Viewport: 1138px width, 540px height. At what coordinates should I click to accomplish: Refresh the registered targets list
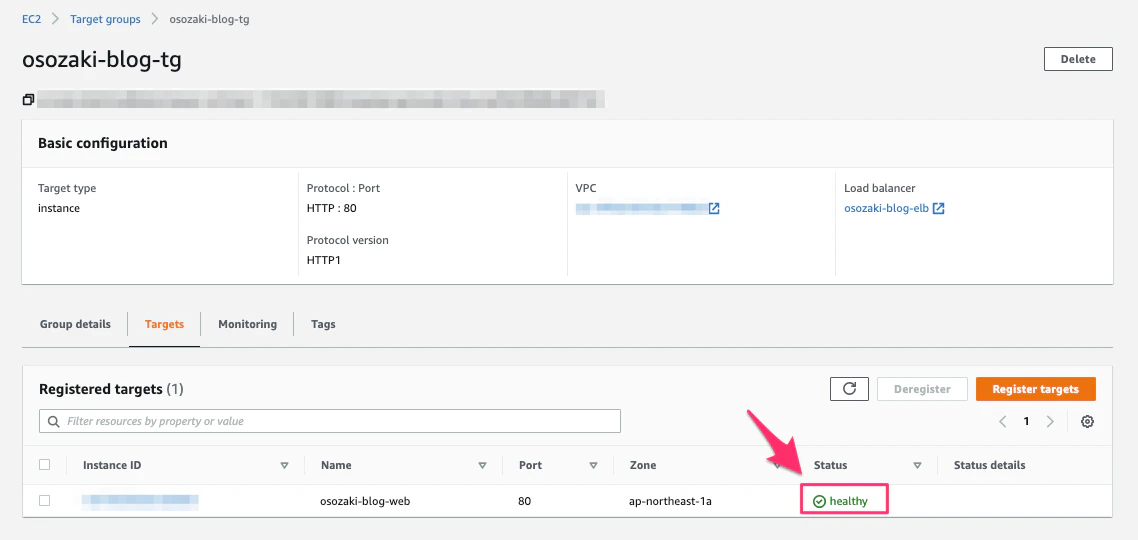(x=849, y=389)
